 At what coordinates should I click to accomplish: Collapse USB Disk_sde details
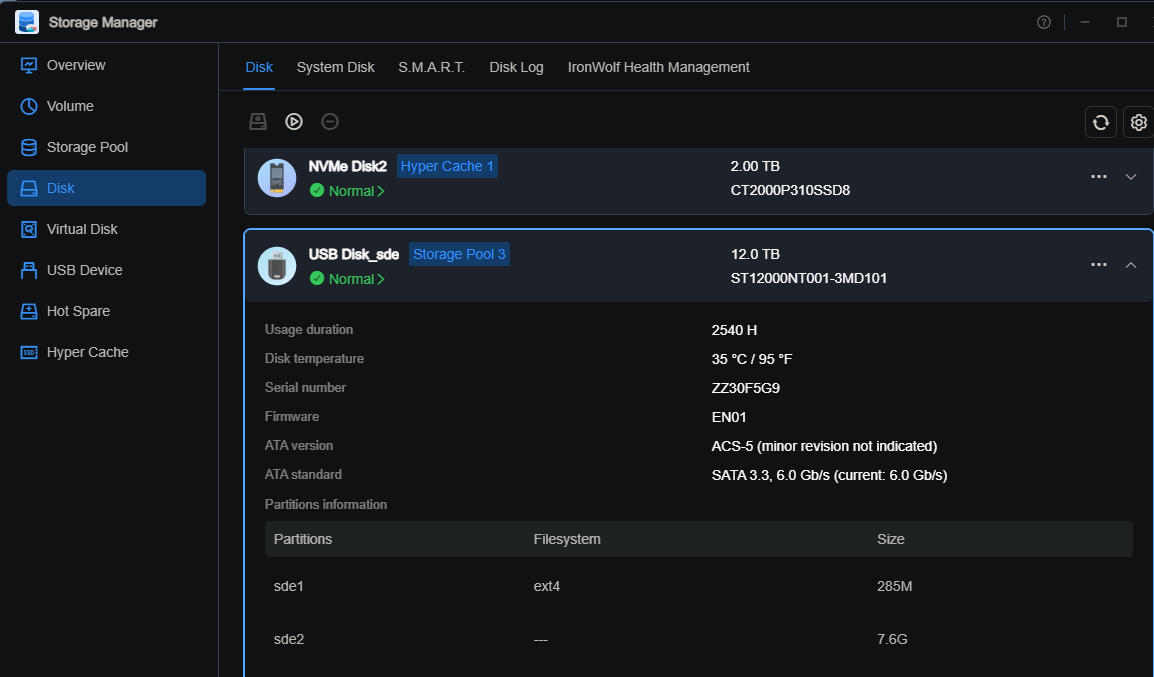[x=1131, y=265]
